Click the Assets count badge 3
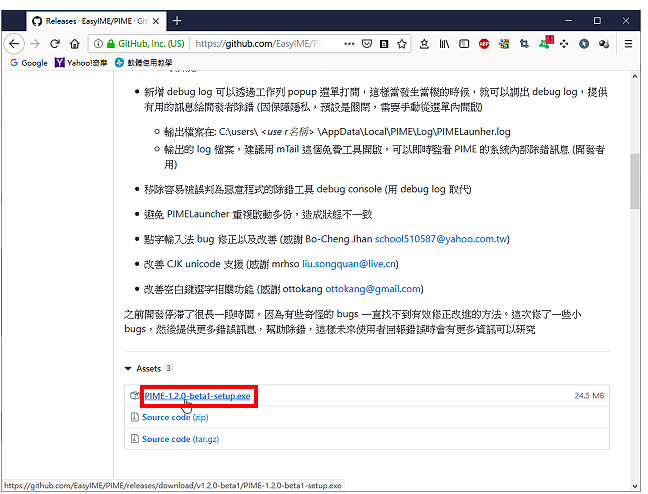 pyautogui.click(x=168, y=368)
